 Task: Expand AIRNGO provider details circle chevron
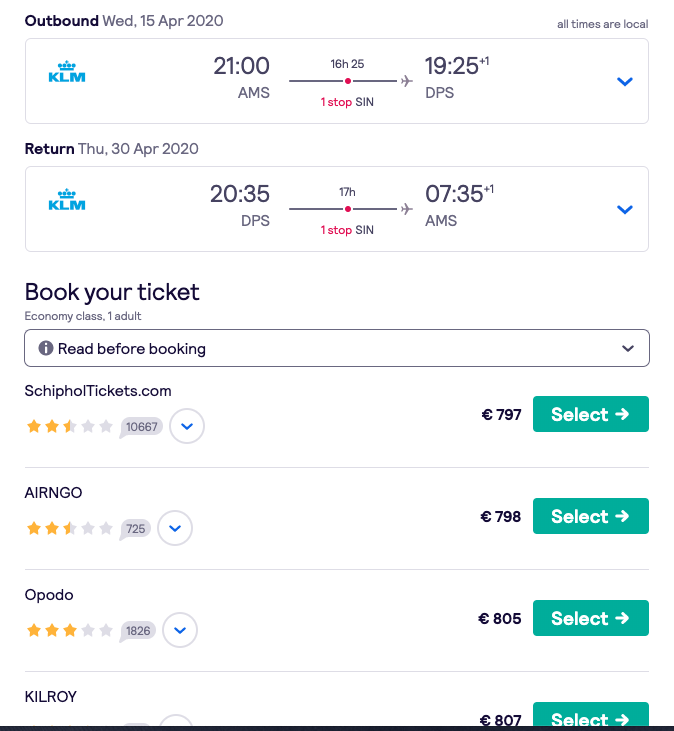175,528
